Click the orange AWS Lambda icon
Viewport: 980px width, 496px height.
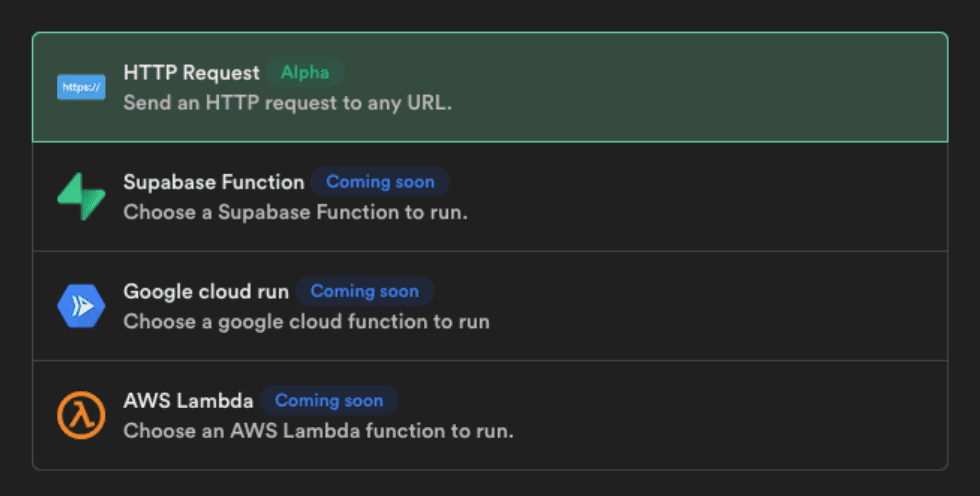click(x=81, y=415)
